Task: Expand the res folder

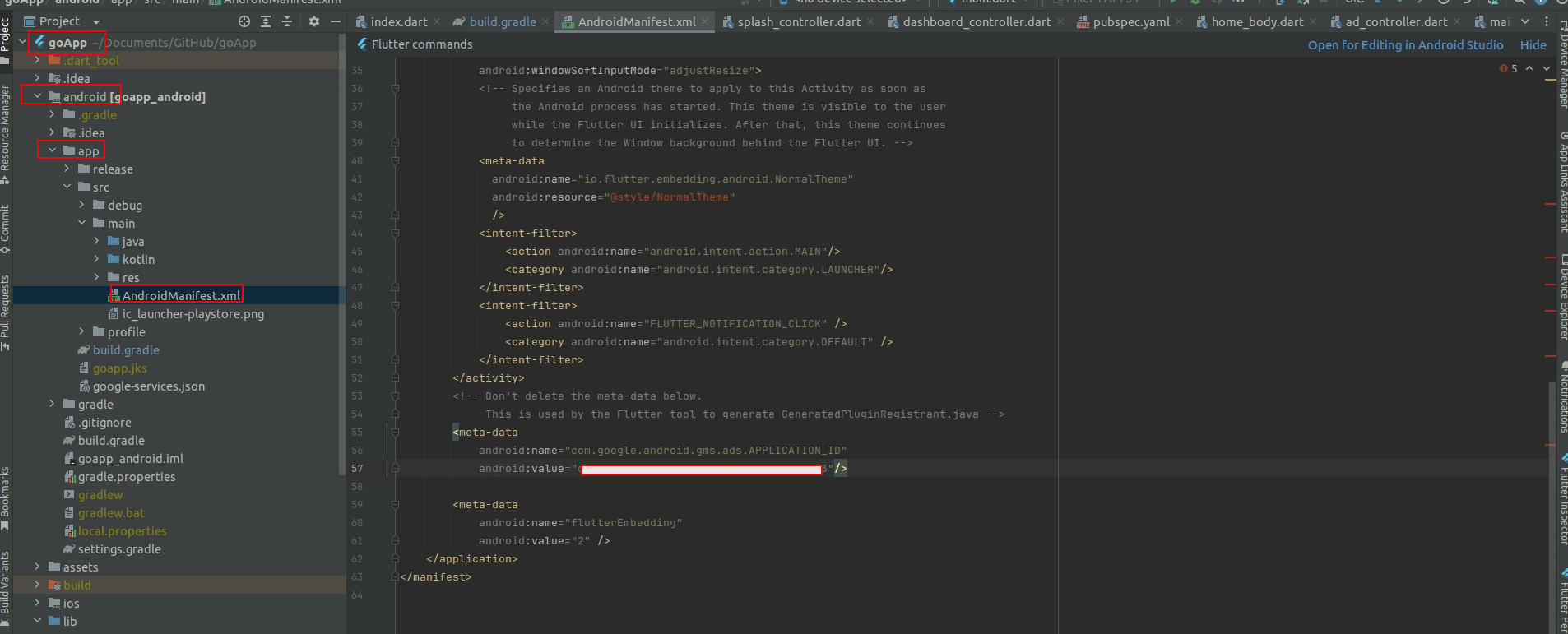Action: pyautogui.click(x=97, y=278)
